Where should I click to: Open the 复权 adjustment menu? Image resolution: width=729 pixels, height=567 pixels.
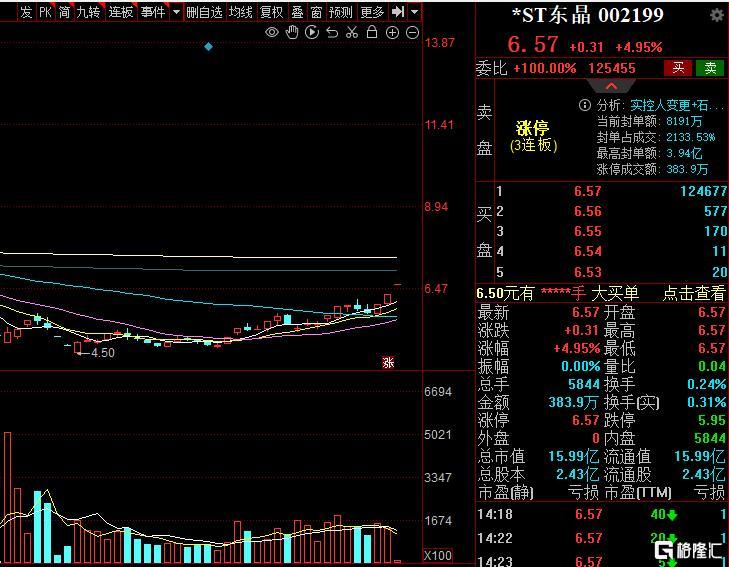point(272,12)
